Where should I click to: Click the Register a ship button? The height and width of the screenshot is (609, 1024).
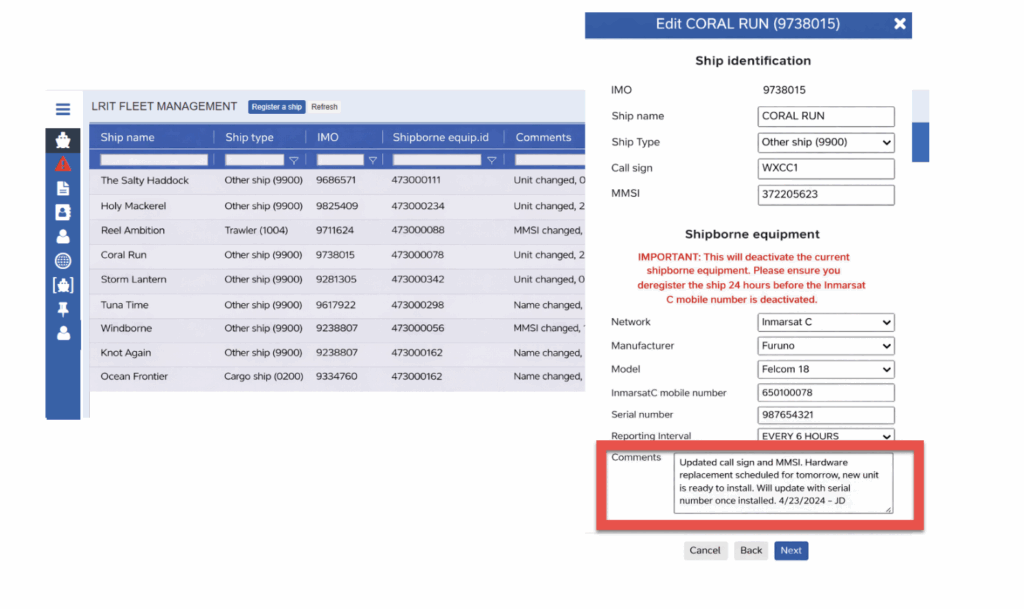(276, 107)
